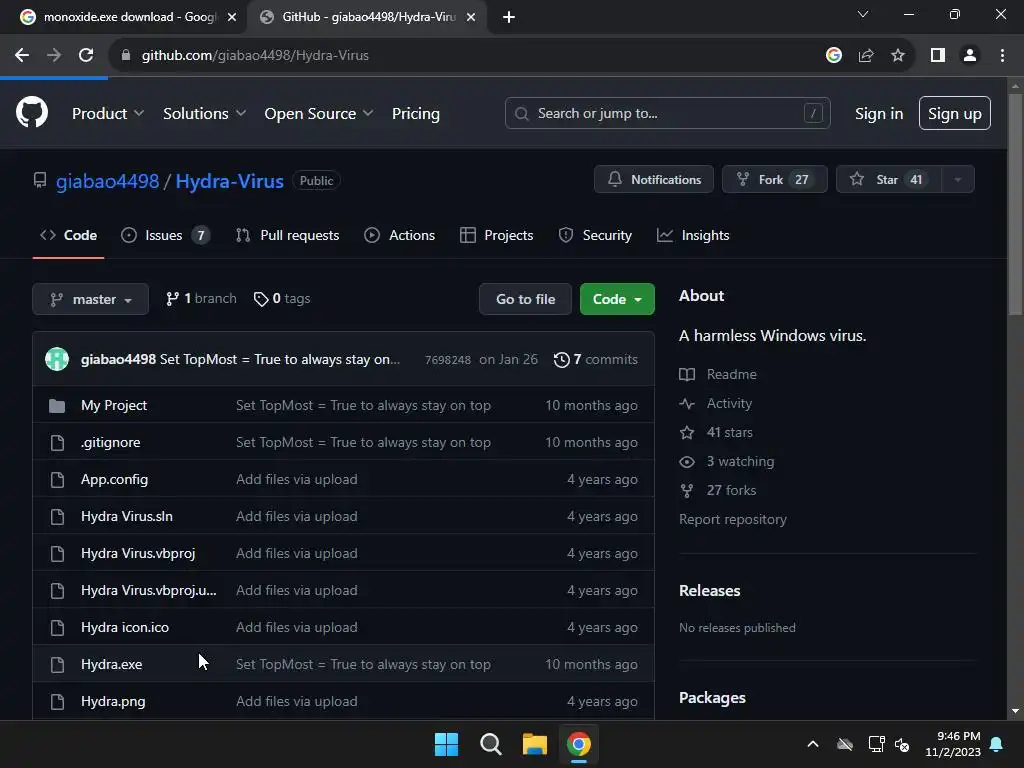This screenshot has height=768, width=1024.
Task: Open the Issues tab
Action: (x=165, y=235)
